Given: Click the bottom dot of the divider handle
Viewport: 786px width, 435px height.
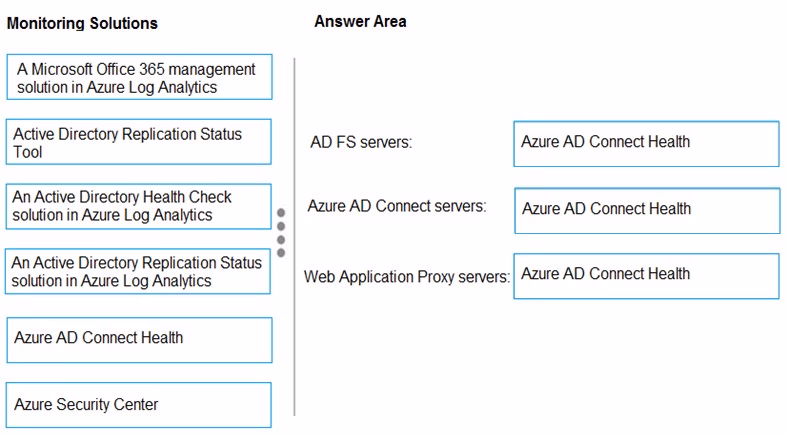Looking at the screenshot, I should 281,253.
